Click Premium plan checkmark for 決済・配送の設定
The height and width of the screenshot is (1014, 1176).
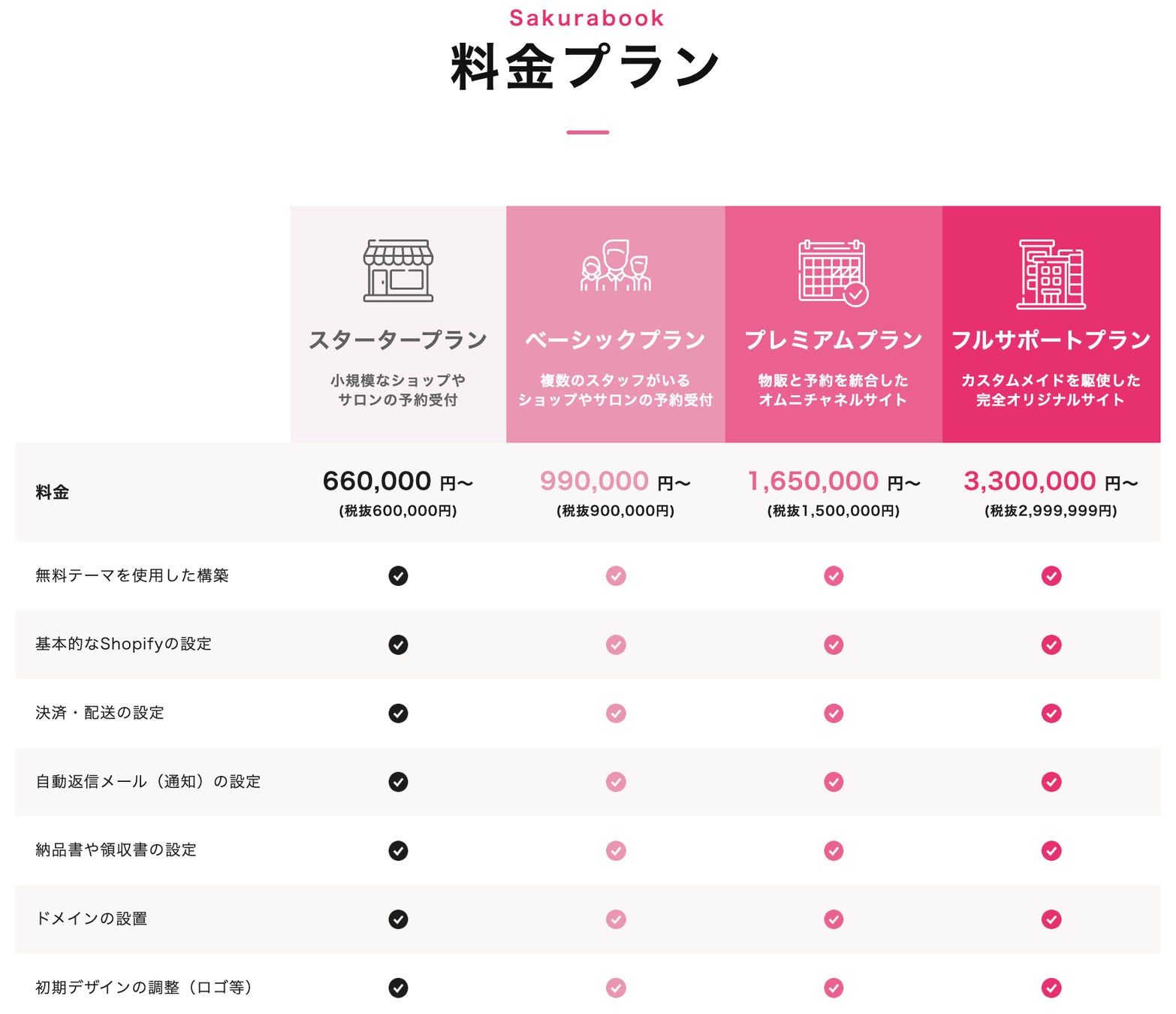click(834, 713)
